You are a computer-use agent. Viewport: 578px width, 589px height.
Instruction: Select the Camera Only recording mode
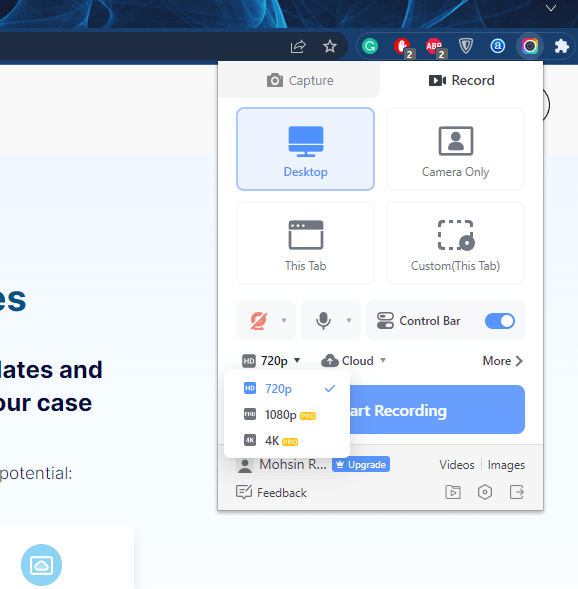455,149
